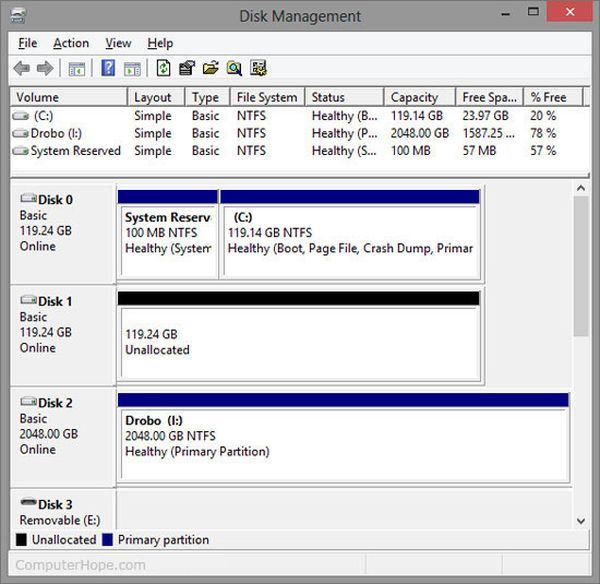Select the 119.24 GB Unallocated space on Disk 1
The width and height of the screenshot is (600, 584).
coord(298,342)
